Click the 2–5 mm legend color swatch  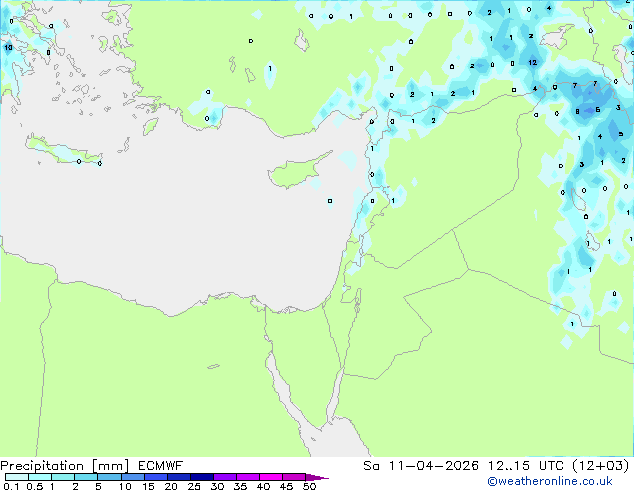coord(86,477)
